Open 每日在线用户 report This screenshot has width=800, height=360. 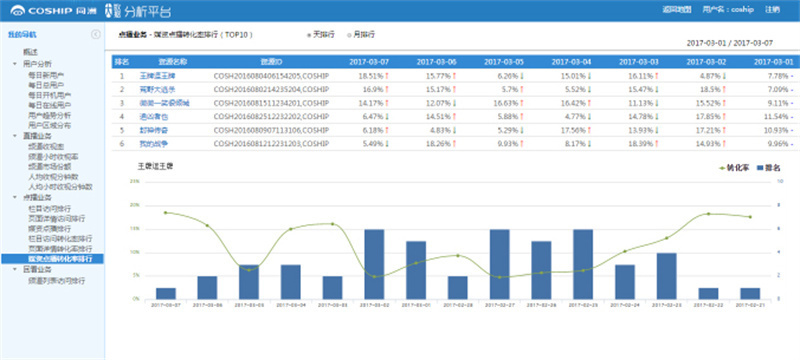[49, 106]
